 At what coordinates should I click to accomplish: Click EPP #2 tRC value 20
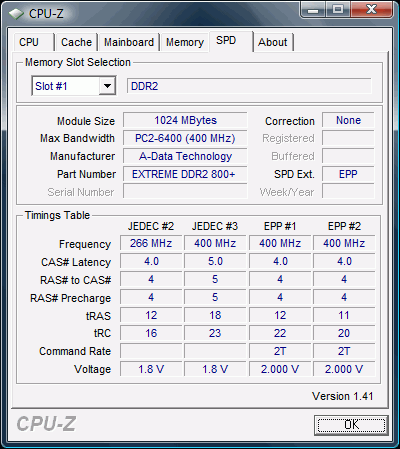344,333
